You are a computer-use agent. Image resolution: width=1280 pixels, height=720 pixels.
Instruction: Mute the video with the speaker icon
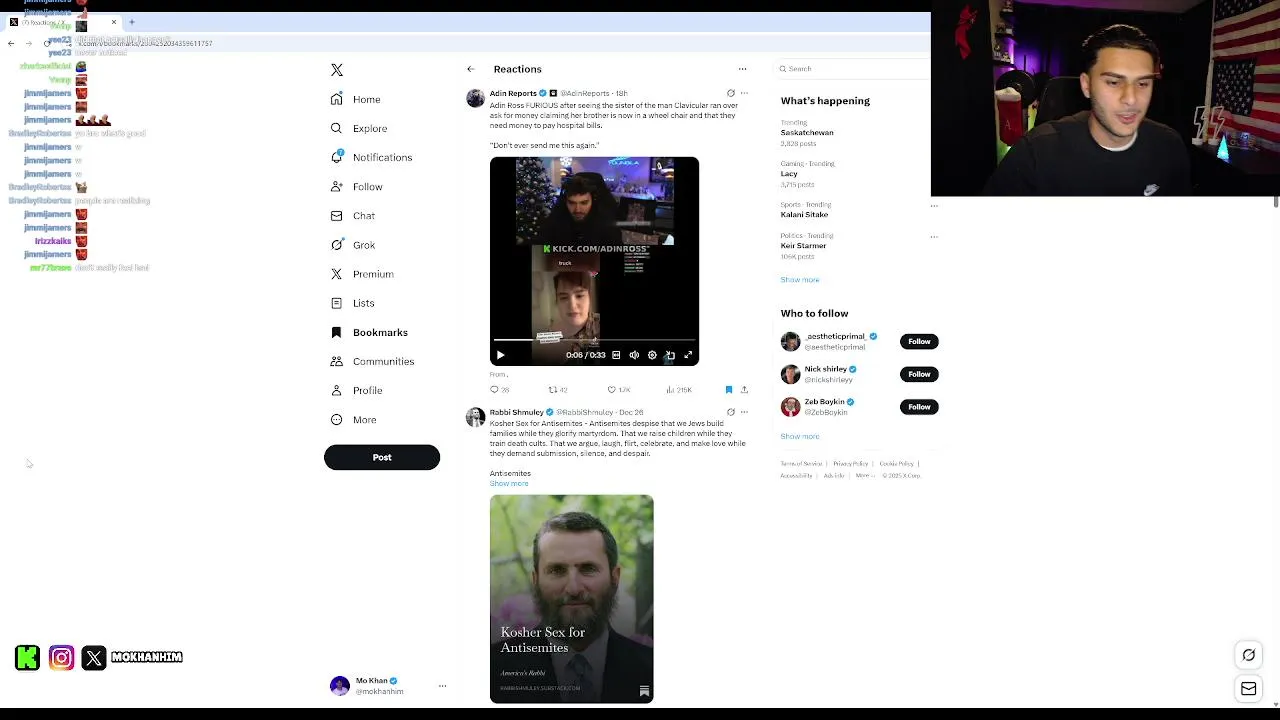(634, 355)
